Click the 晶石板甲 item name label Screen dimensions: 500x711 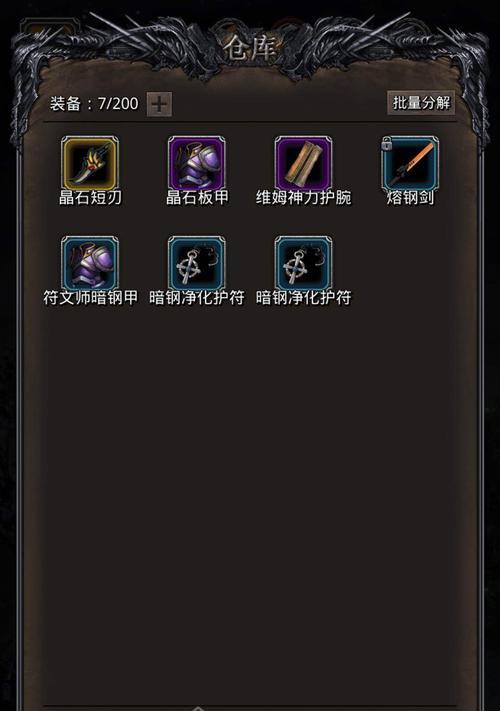coord(197,198)
